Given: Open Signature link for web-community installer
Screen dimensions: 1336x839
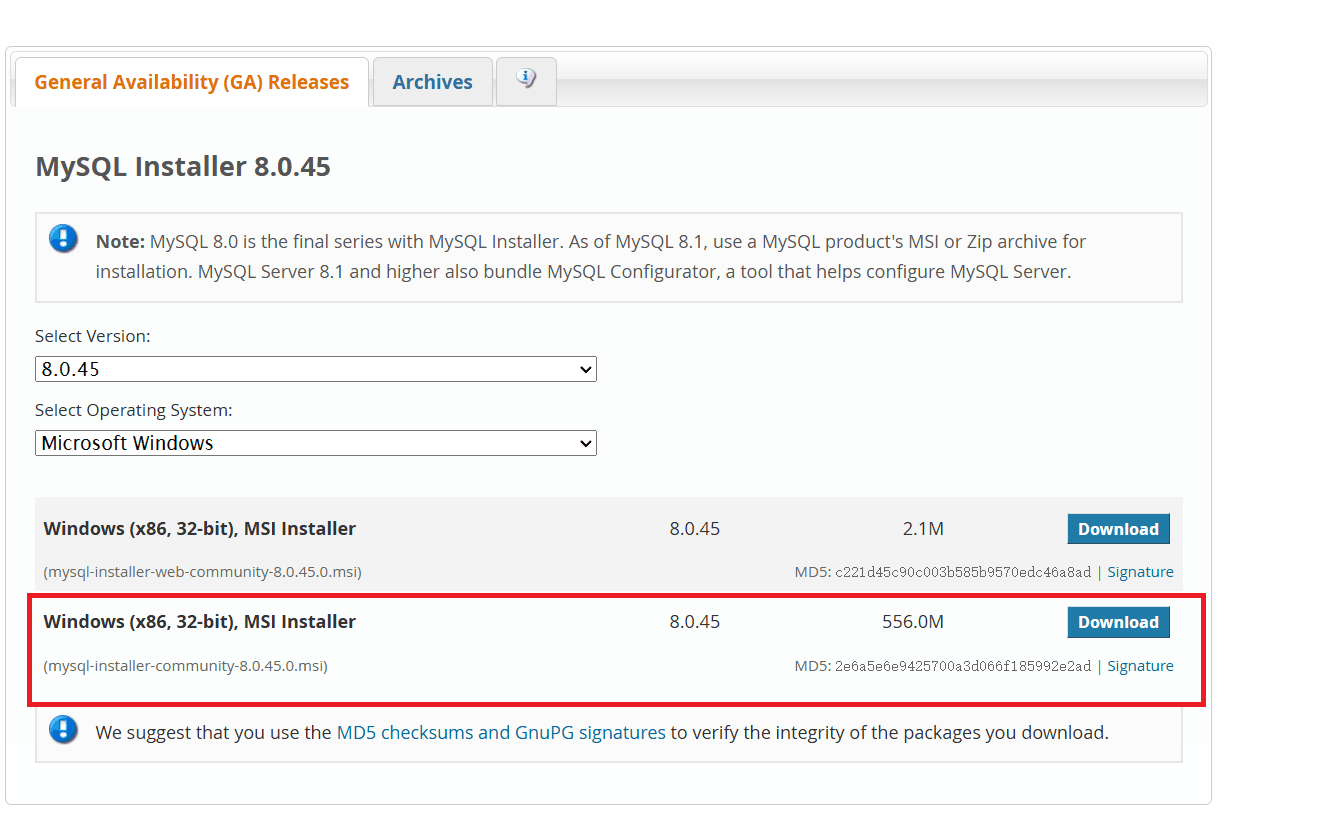Looking at the screenshot, I should (1140, 572).
